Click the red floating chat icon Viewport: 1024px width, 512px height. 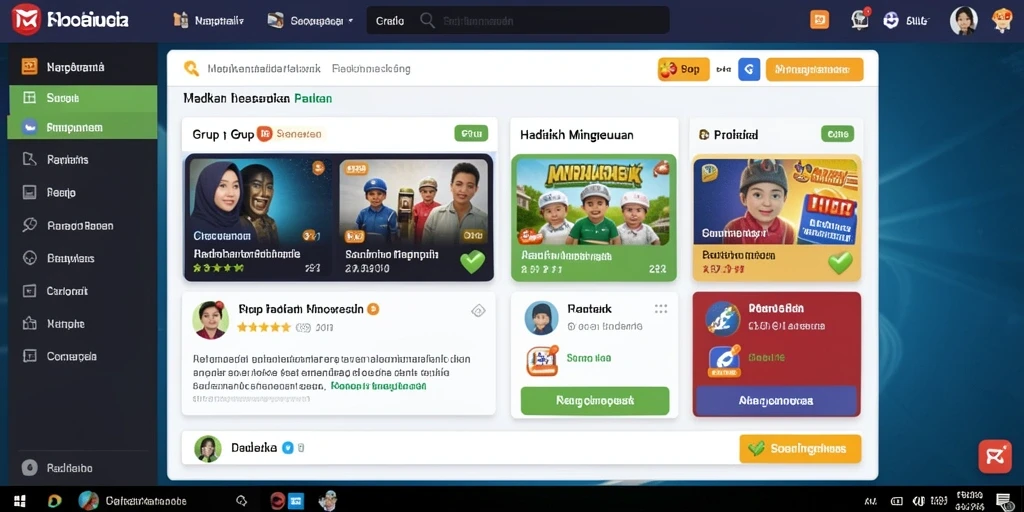click(995, 456)
